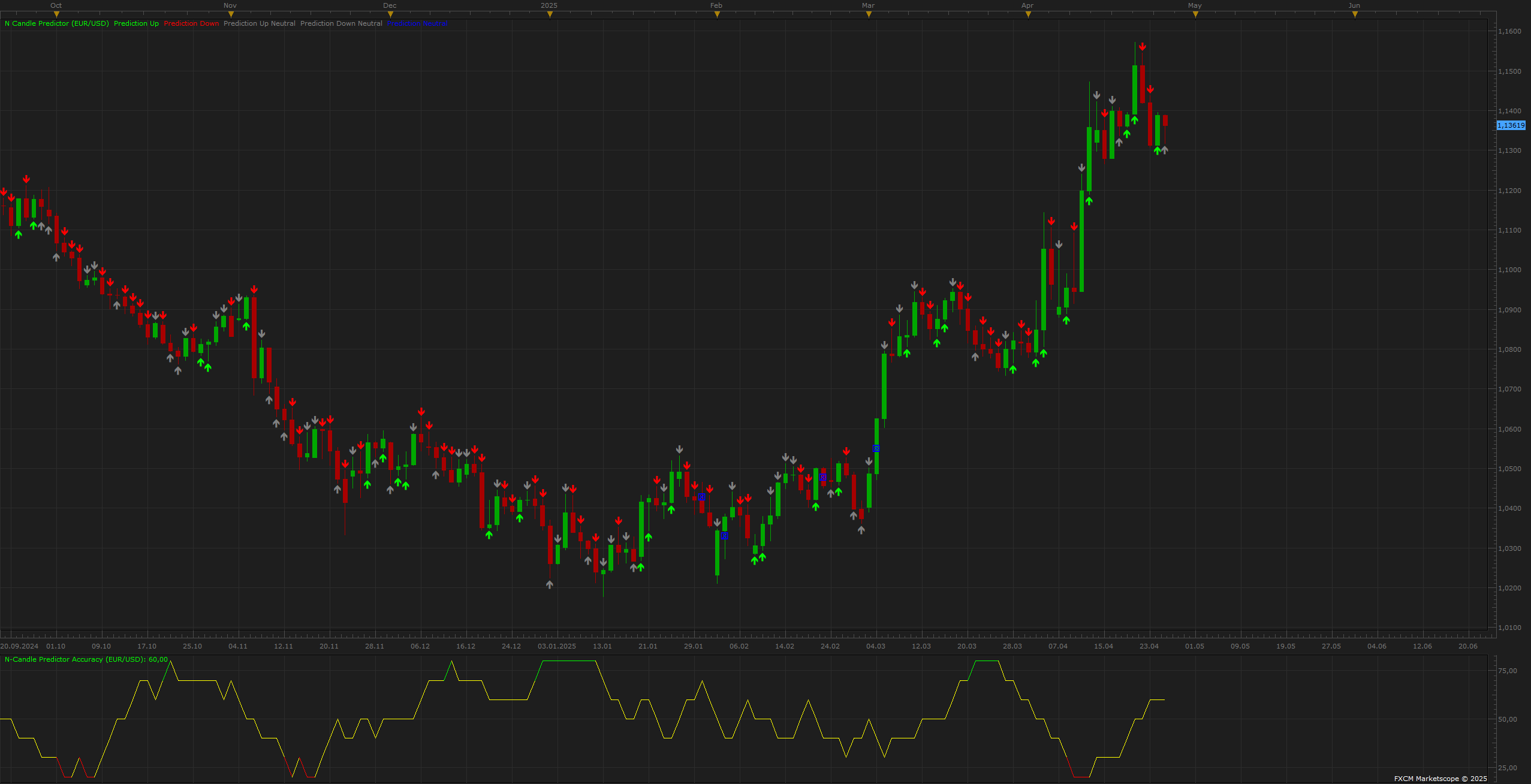Click the May month marker triangle
Image resolution: width=1531 pixels, height=784 pixels.
pos(1195,14)
